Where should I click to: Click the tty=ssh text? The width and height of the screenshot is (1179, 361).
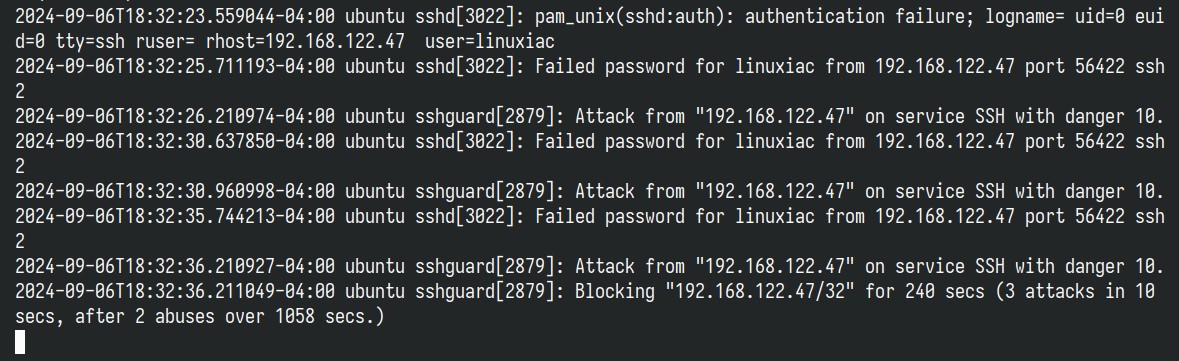click(x=90, y=41)
